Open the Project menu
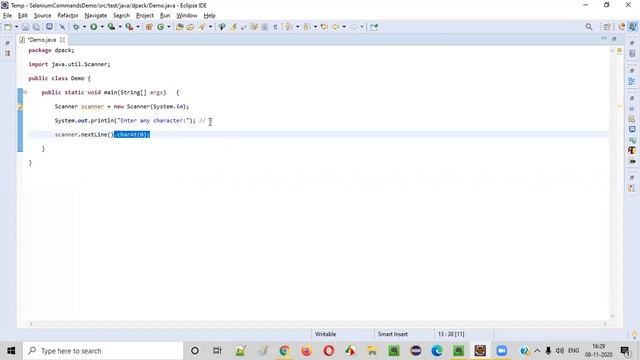The image size is (640, 360). (x=144, y=16)
